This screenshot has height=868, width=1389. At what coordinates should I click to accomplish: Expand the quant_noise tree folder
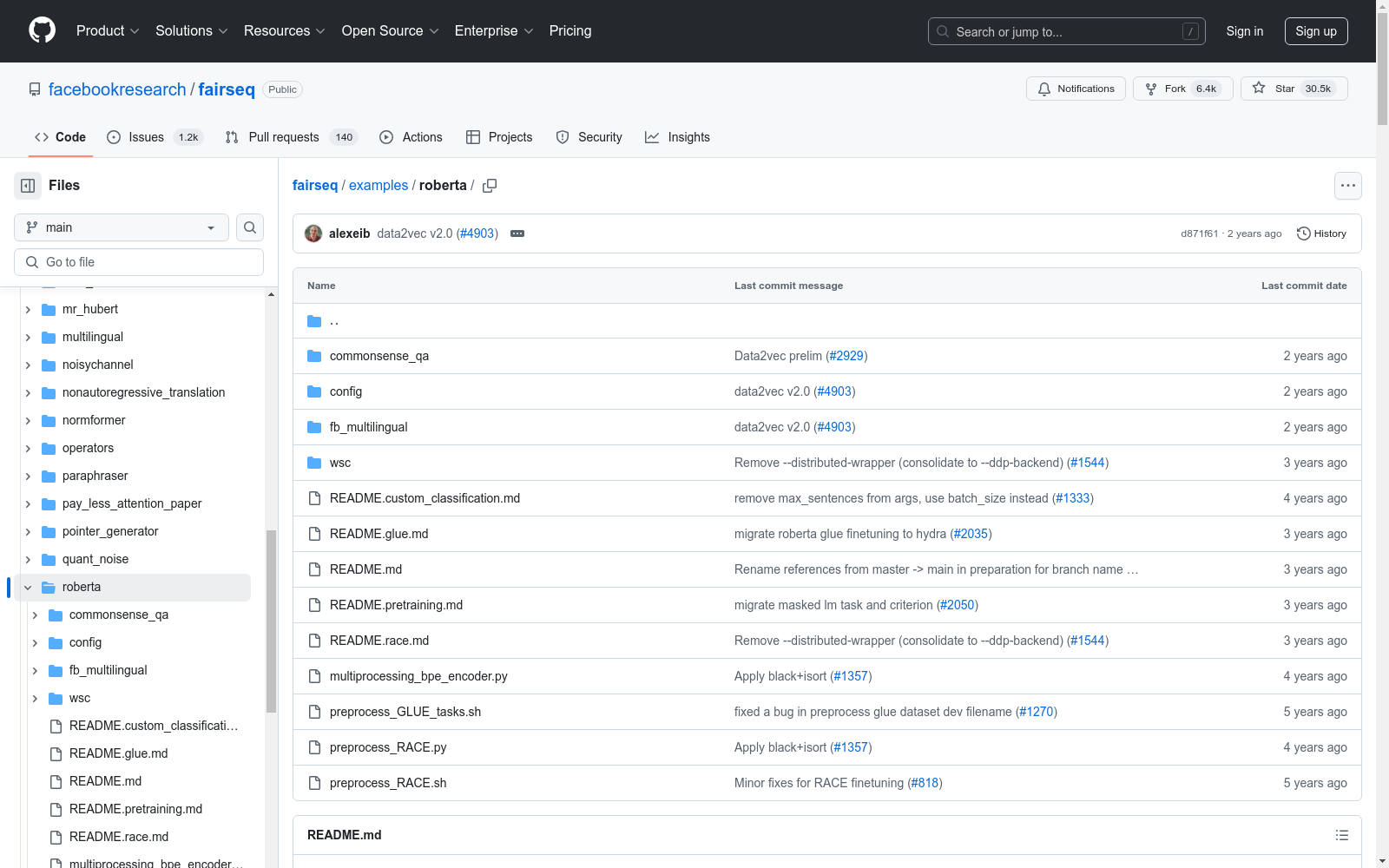28,560
